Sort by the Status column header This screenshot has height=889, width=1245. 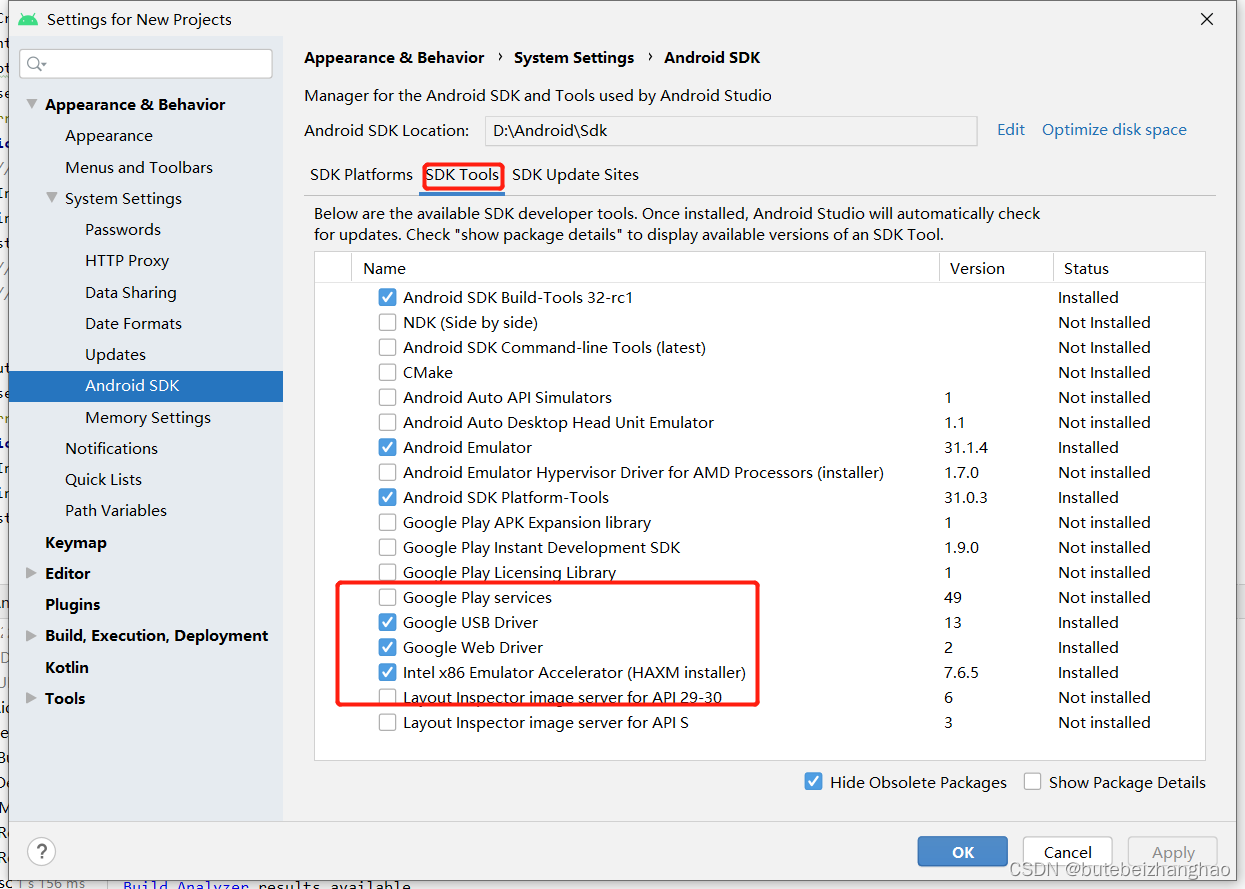click(1129, 268)
